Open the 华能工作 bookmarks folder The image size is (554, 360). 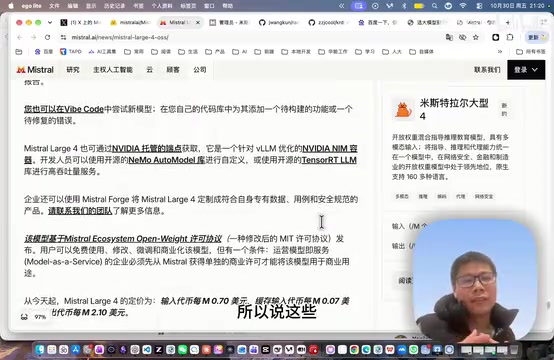(x=333, y=52)
